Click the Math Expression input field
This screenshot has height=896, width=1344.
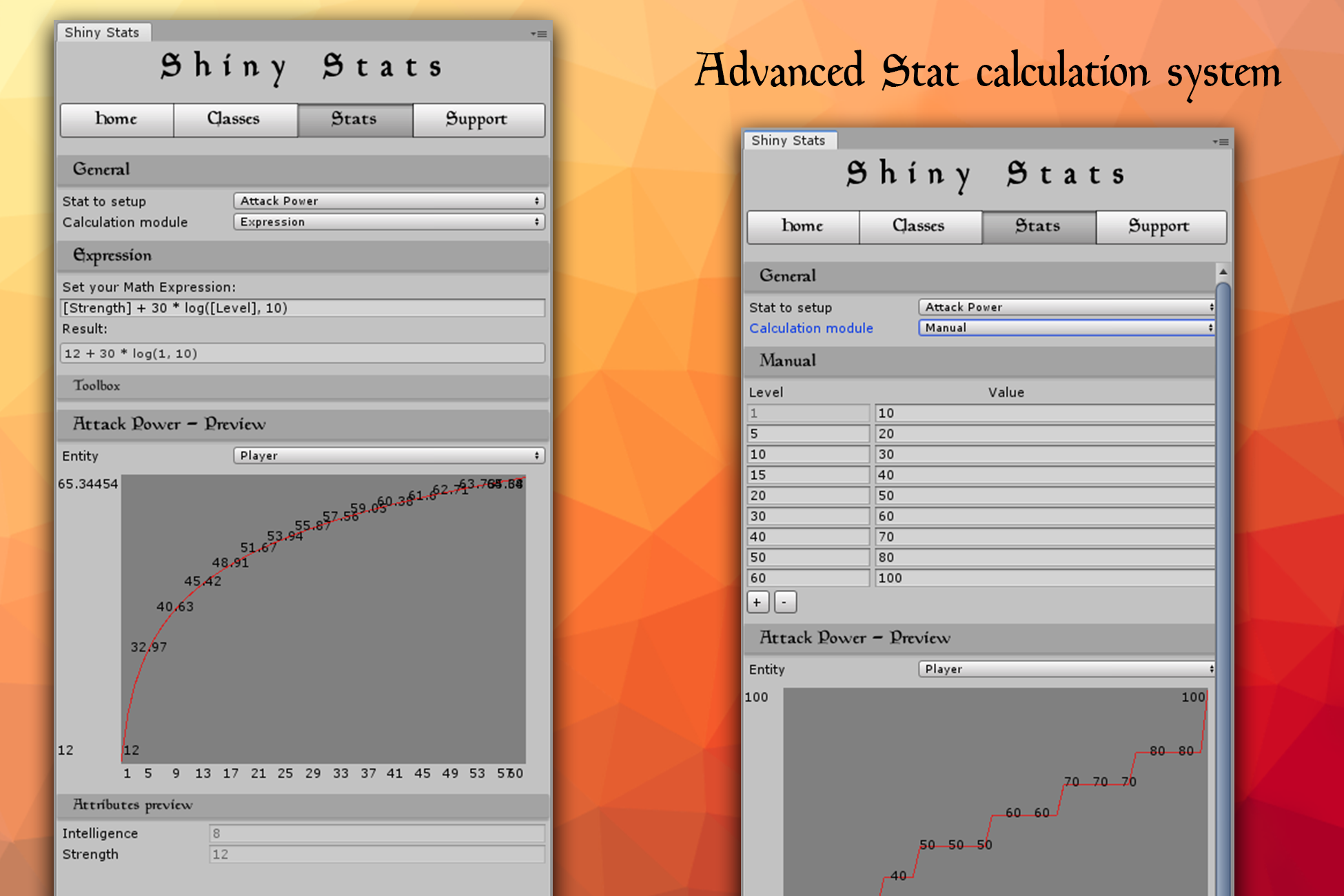point(303,308)
